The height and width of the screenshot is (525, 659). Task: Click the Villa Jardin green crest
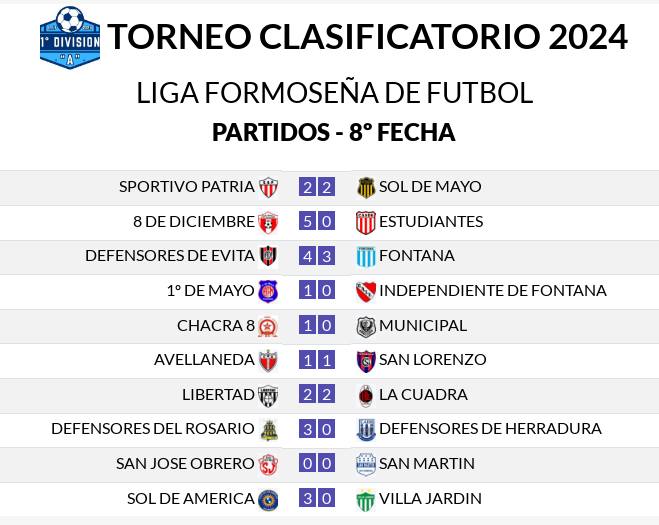click(x=365, y=500)
